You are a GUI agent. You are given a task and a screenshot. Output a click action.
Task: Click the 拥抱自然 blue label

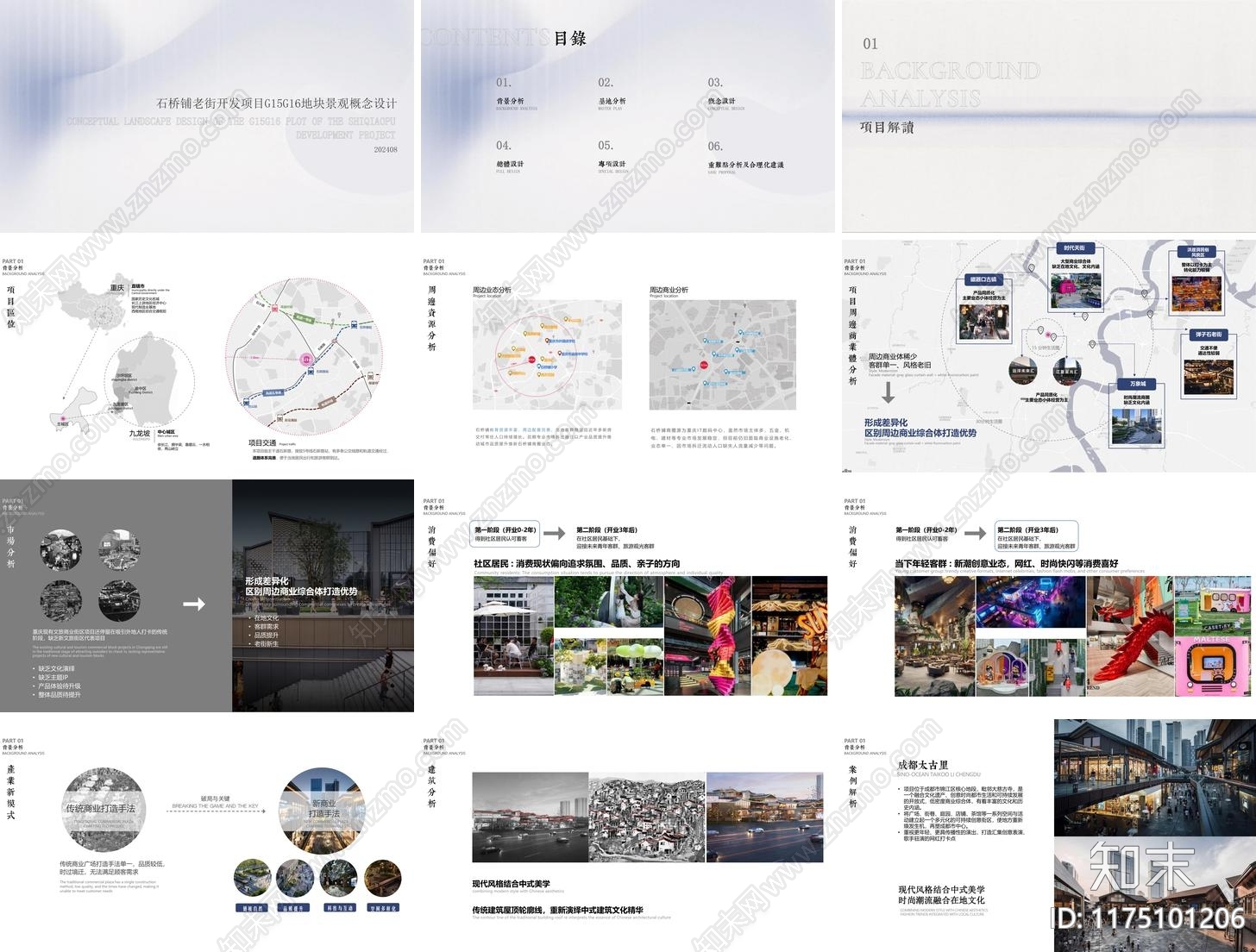[252, 908]
